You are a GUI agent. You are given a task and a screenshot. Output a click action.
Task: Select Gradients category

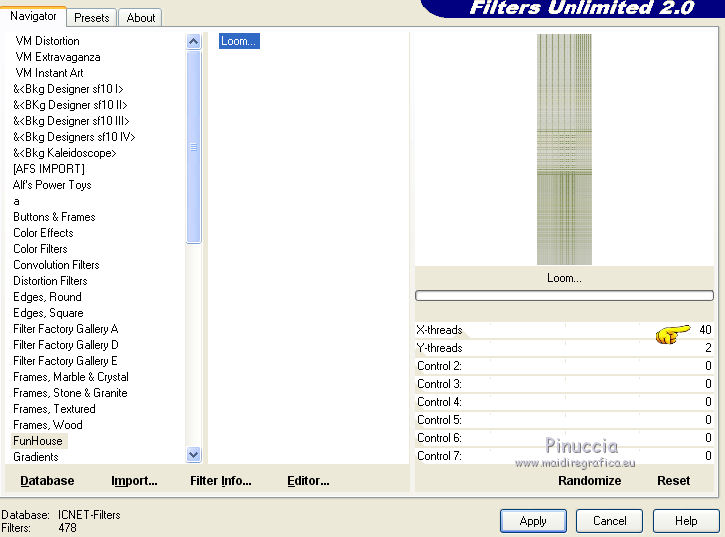pos(36,457)
